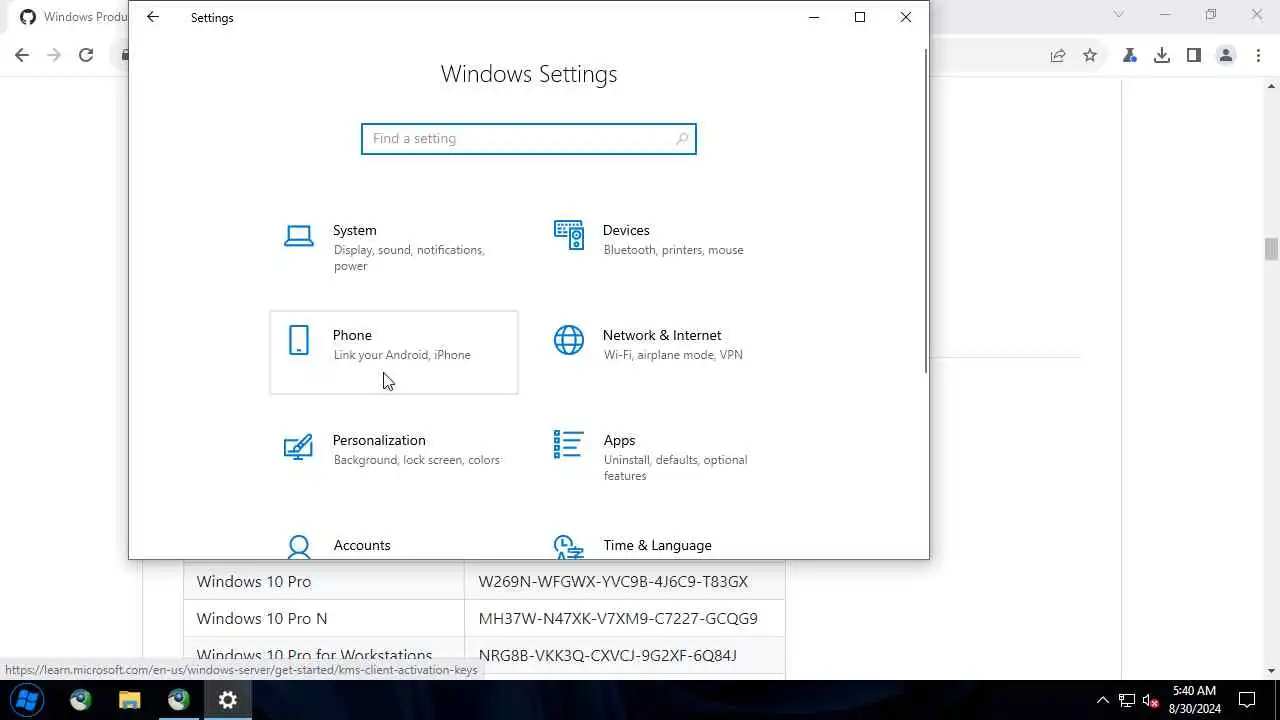Click Chrome page vertical scrollbar thumb
Viewport: 1280px width, 720px height.
(x=1271, y=249)
